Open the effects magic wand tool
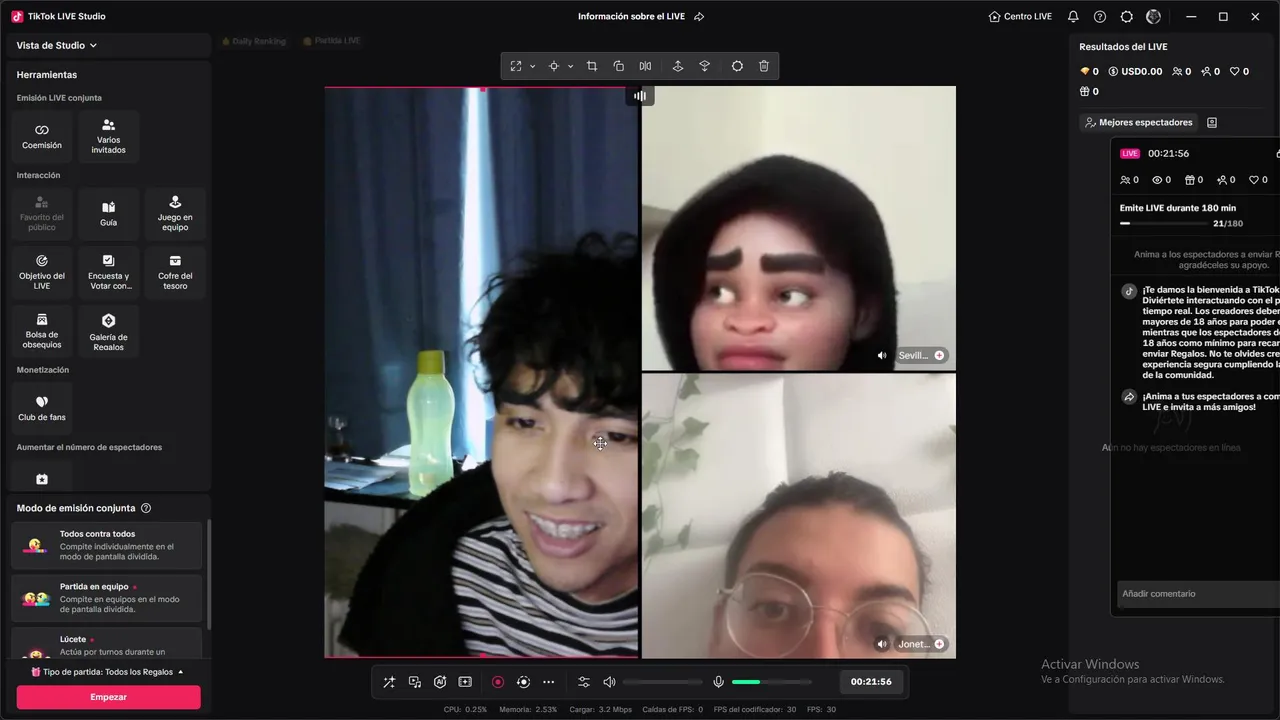 click(389, 682)
